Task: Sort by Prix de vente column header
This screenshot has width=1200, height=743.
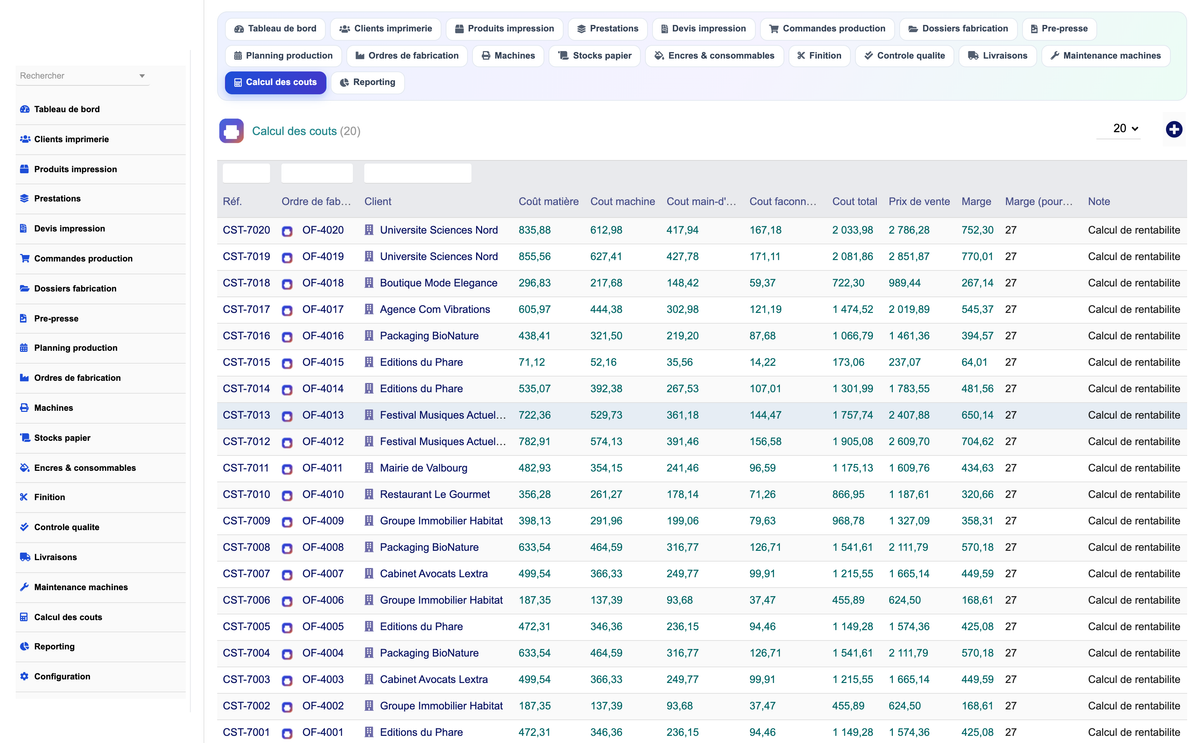Action: coord(919,202)
